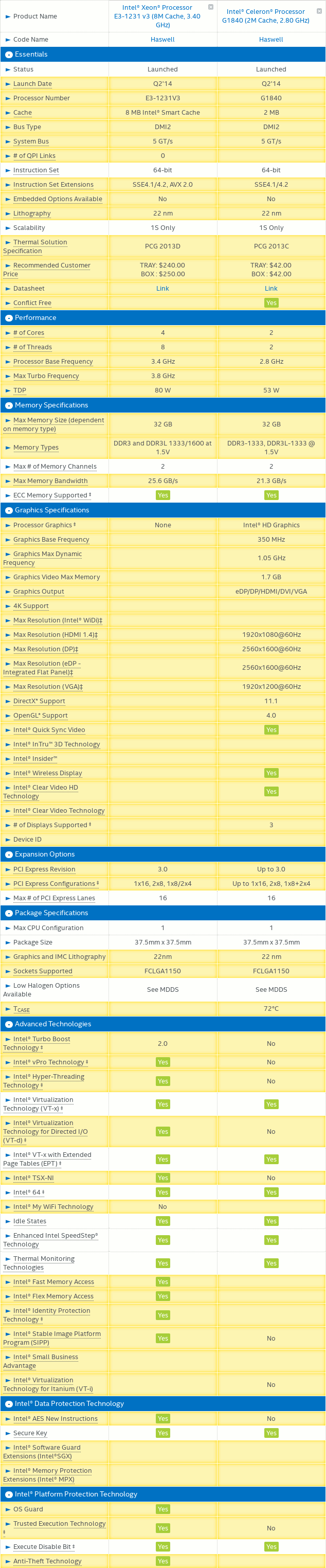
Task: Collapse the Expansion Options section
Action: coord(9,854)
